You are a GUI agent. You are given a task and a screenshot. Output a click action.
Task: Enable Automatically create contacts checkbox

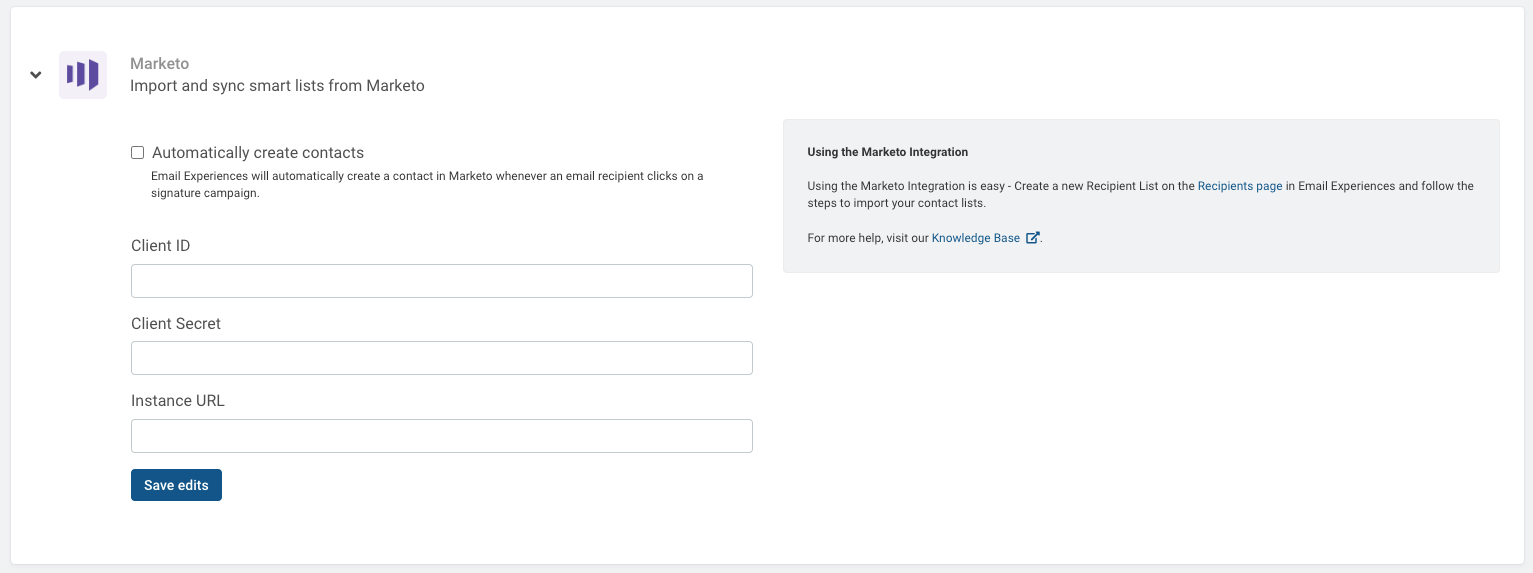(138, 153)
